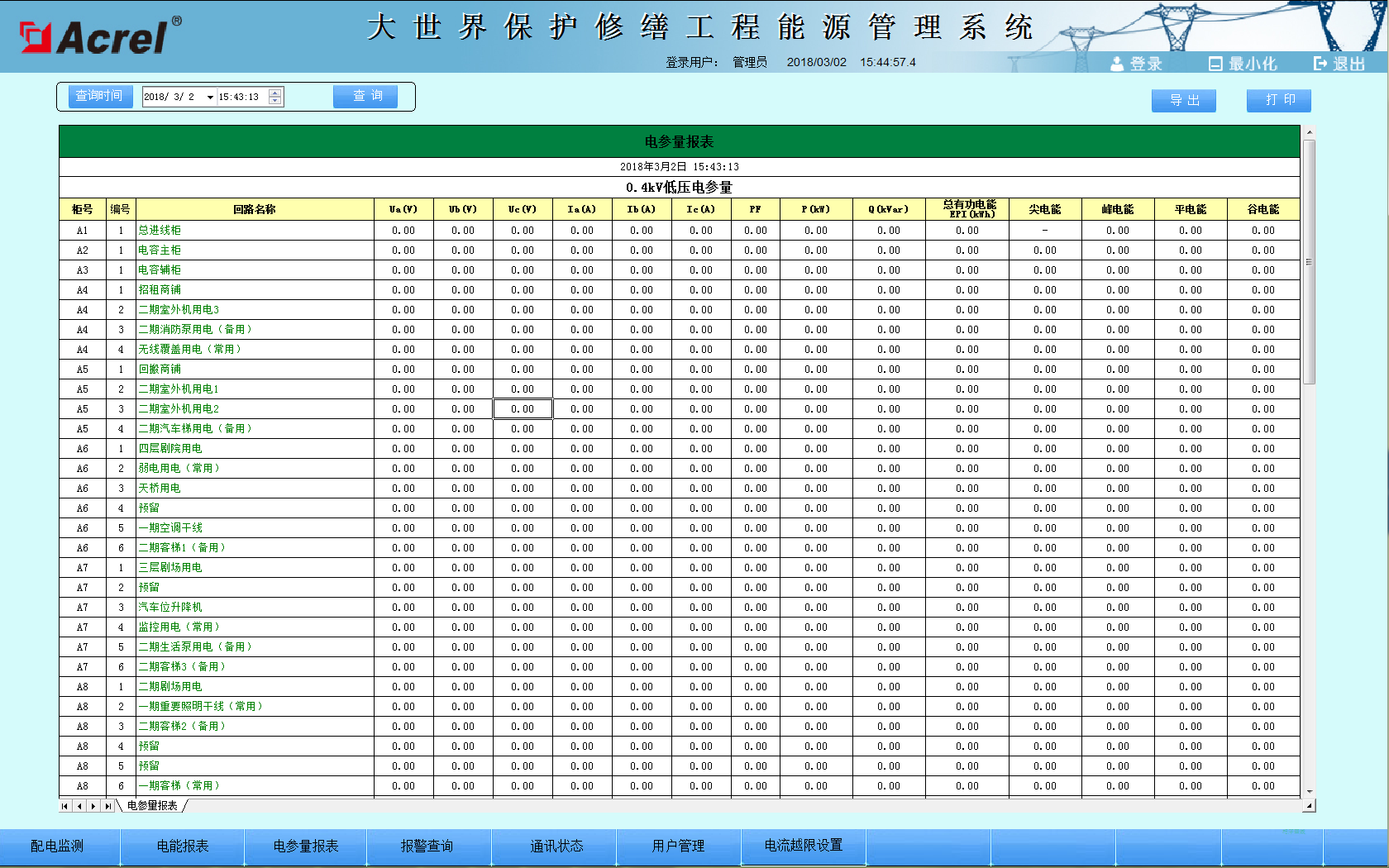Select the 总进线柜 circuit name

(x=160, y=231)
